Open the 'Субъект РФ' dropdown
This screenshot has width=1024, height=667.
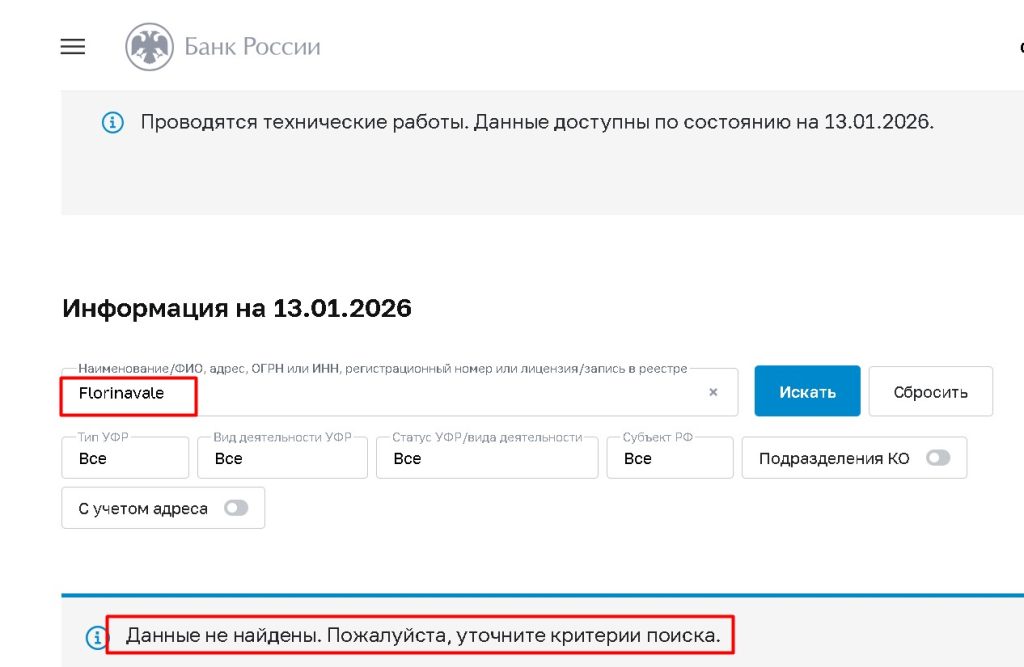click(670, 458)
